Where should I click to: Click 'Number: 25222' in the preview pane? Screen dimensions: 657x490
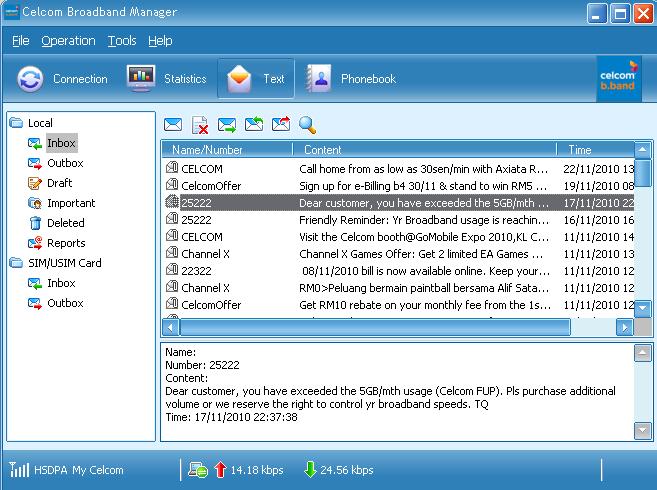[202, 365]
